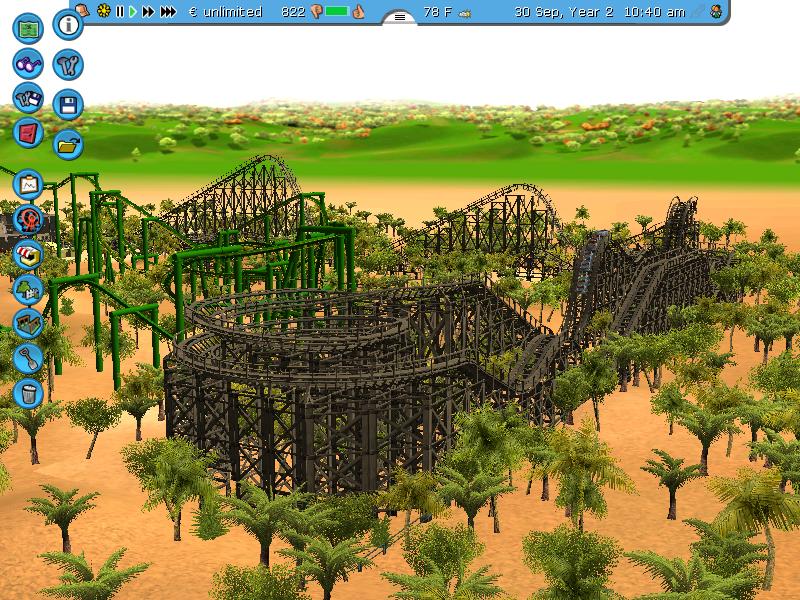This screenshot has width=800, height=600.
Task: Click the messages icon at top bar's left
Action: pyautogui.click(x=82, y=10)
